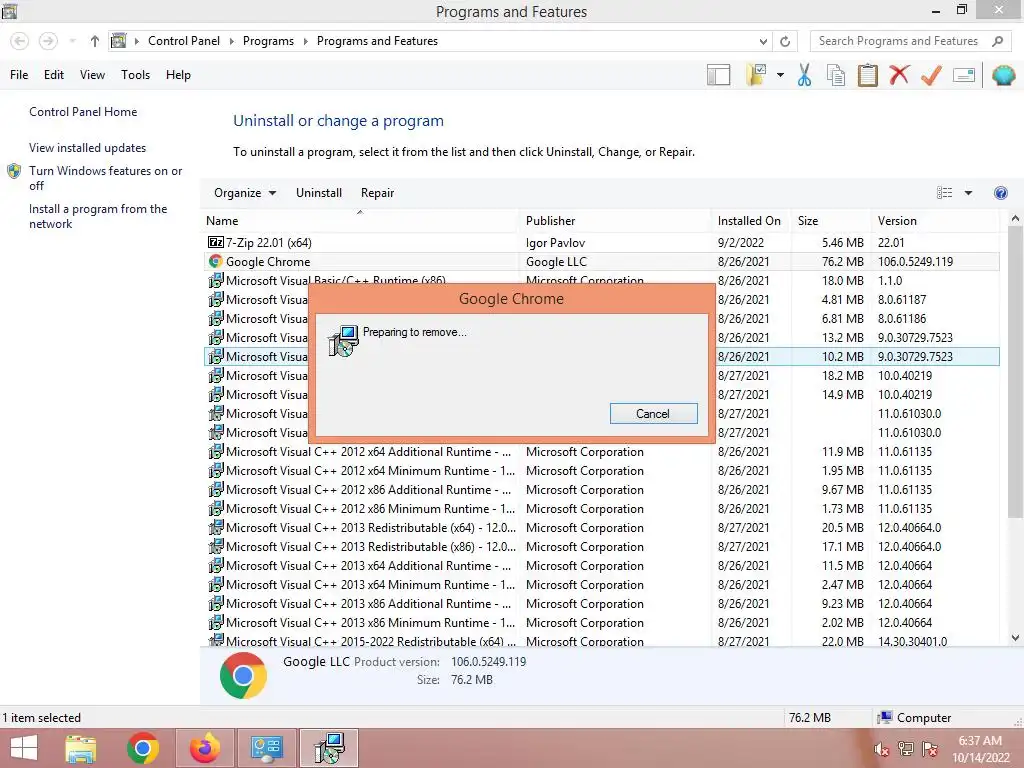The height and width of the screenshot is (768, 1024).
Task: Click the Refresh button in address bar
Action: pyautogui.click(x=785, y=41)
